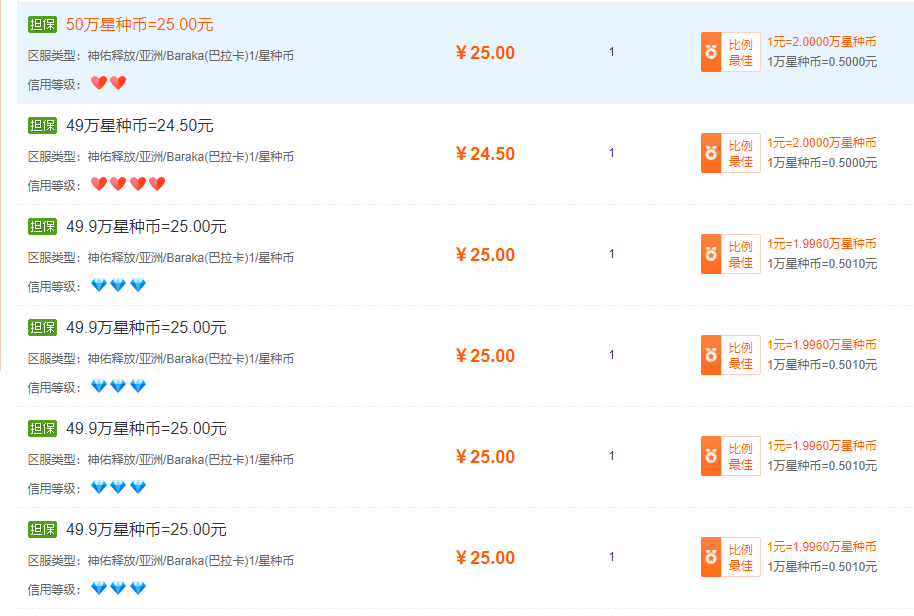Open the 50万星种币=25.00元 listing title
The width and height of the screenshot is (914, 616).
pos(139,24)
